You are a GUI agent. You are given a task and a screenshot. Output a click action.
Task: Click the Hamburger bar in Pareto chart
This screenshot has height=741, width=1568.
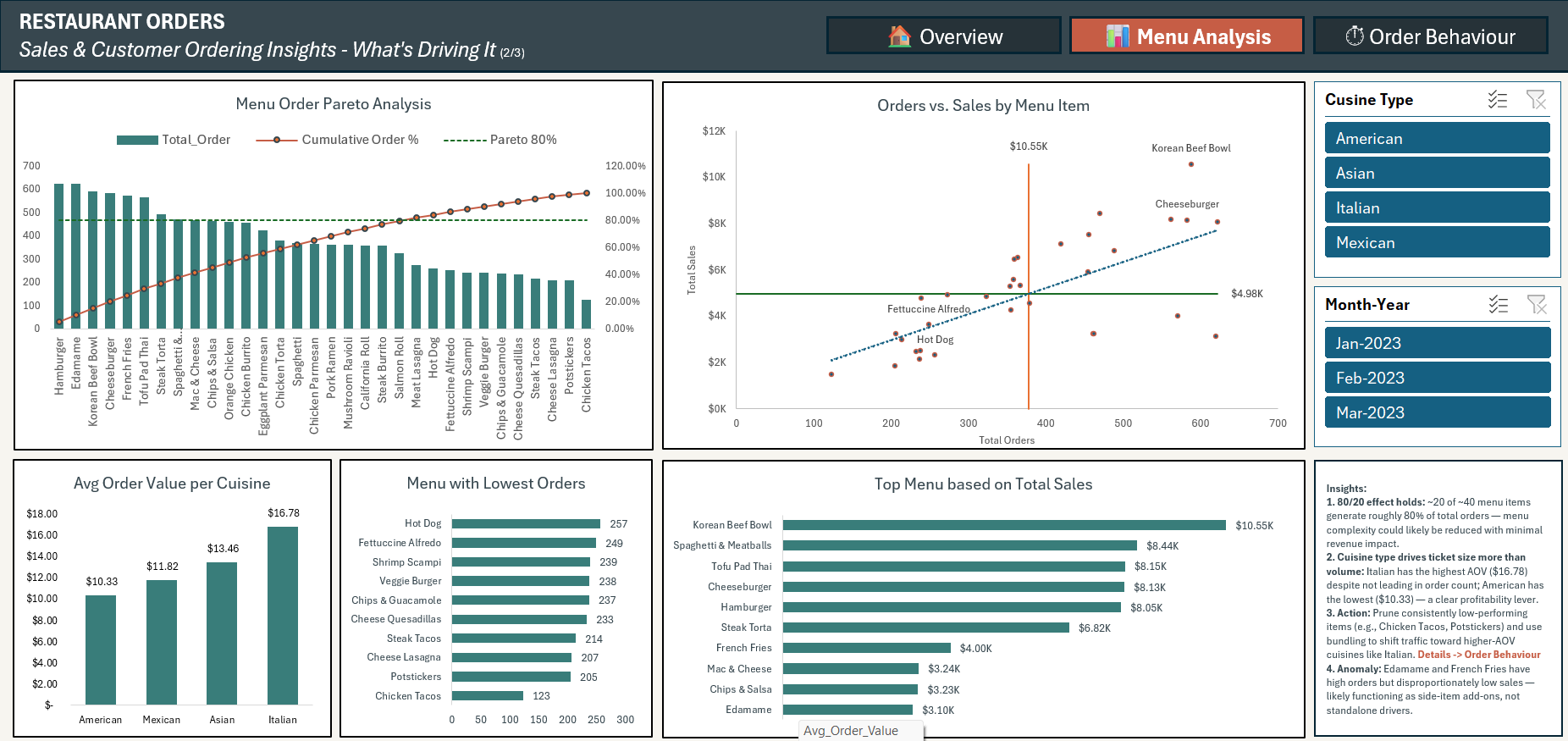[x=59, y=256]
